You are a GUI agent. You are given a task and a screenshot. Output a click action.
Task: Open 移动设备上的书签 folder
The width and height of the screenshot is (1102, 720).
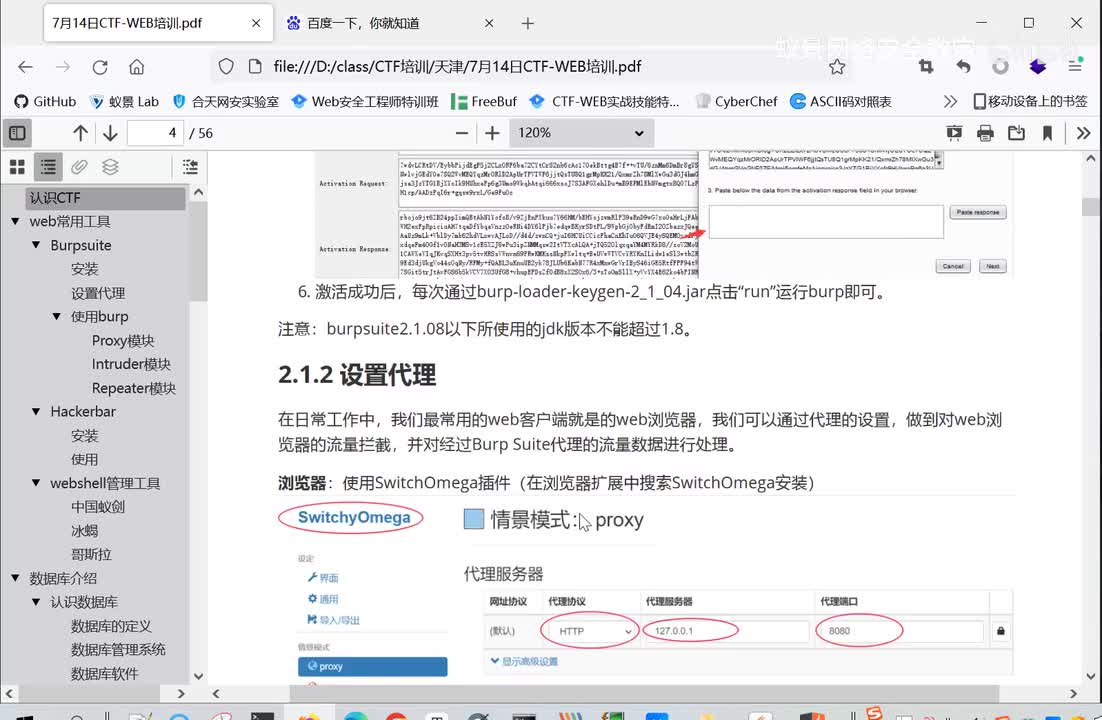[1030, 101]
